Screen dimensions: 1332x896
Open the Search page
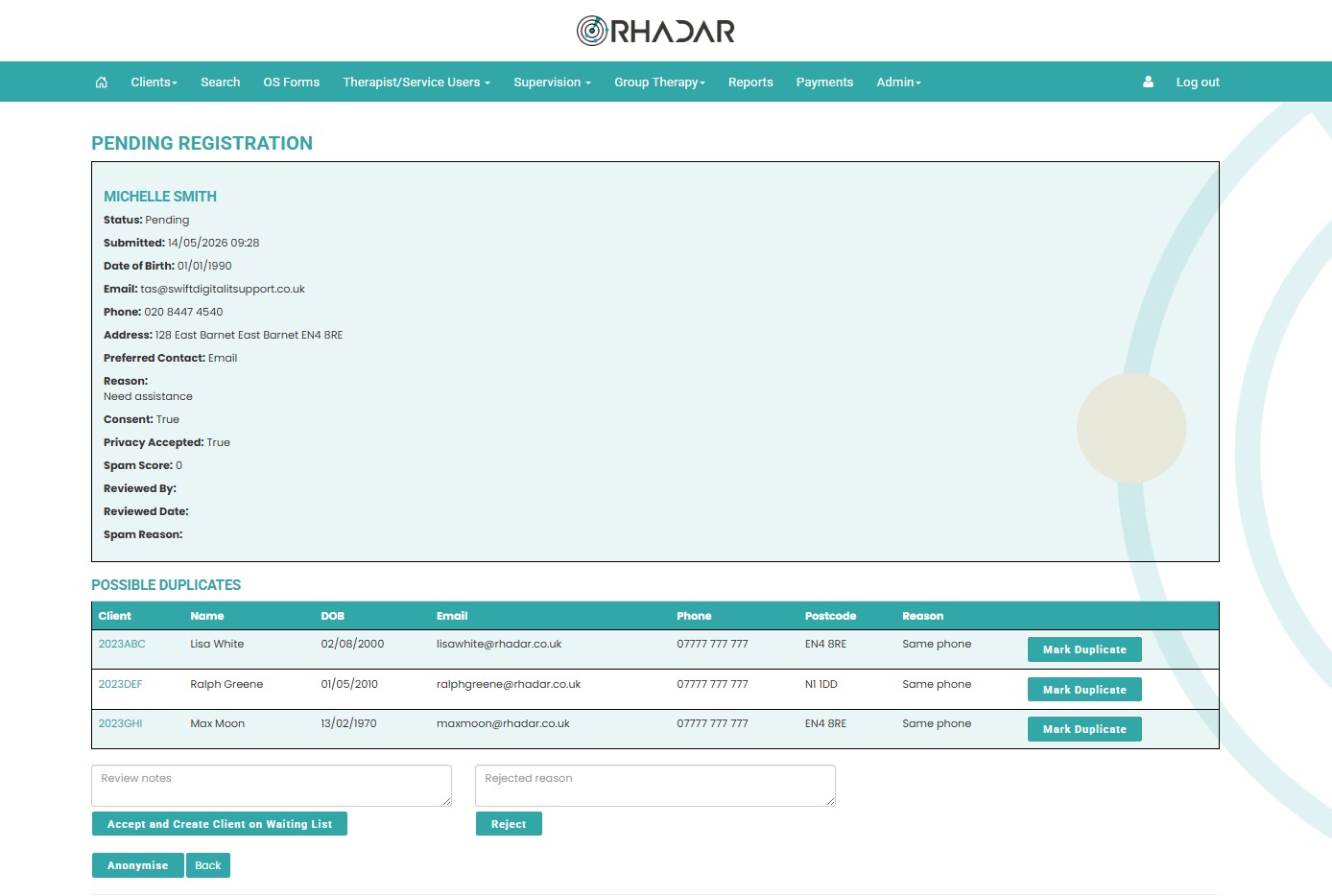click(x=221, y=83)
